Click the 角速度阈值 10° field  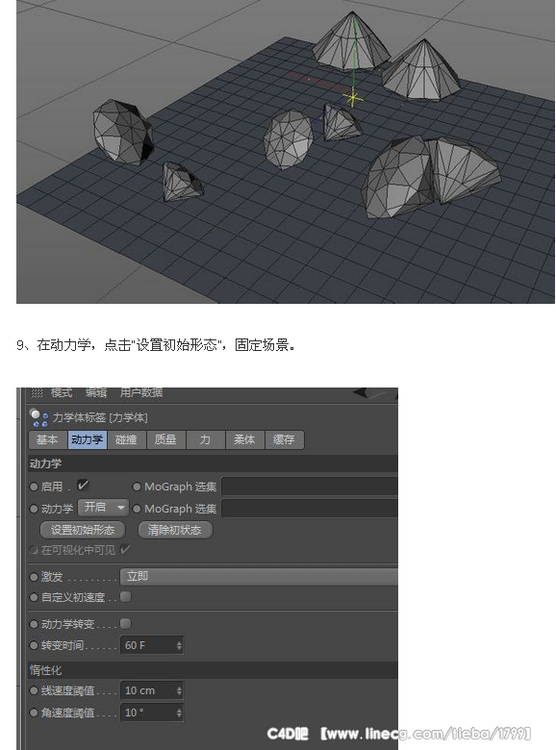coord(152,713)
